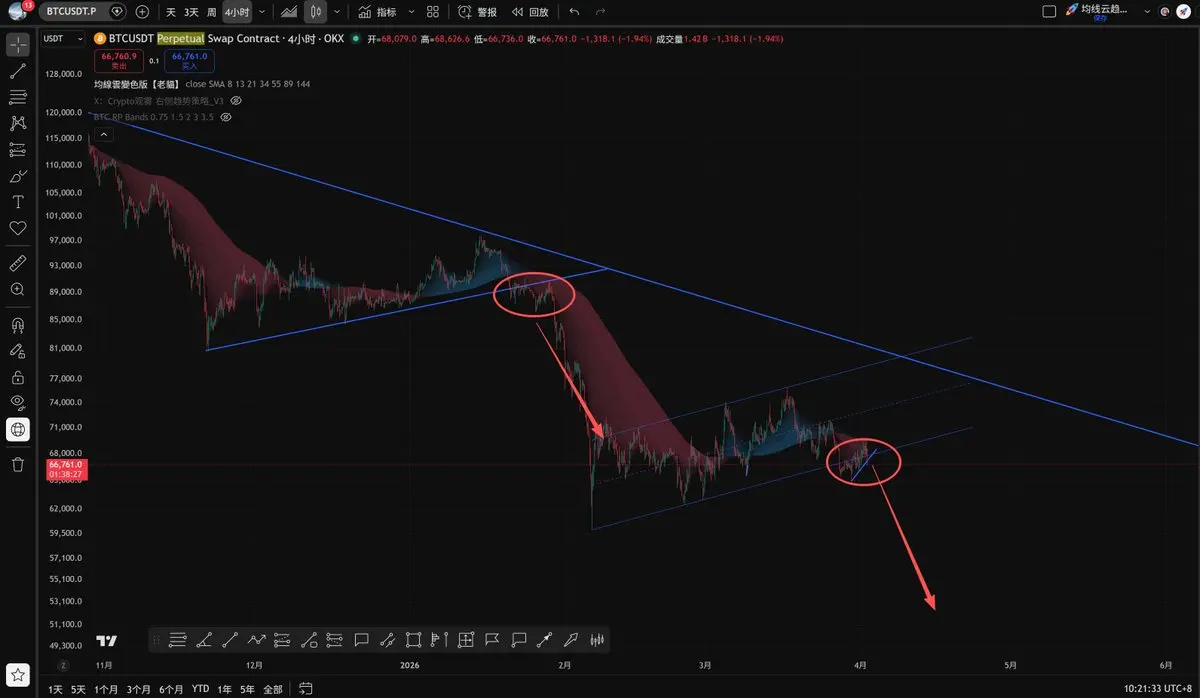Screen dimensions: 1200x698
Task: Open the forecasting and measurement tools
Action: click(x=17, y=149)
